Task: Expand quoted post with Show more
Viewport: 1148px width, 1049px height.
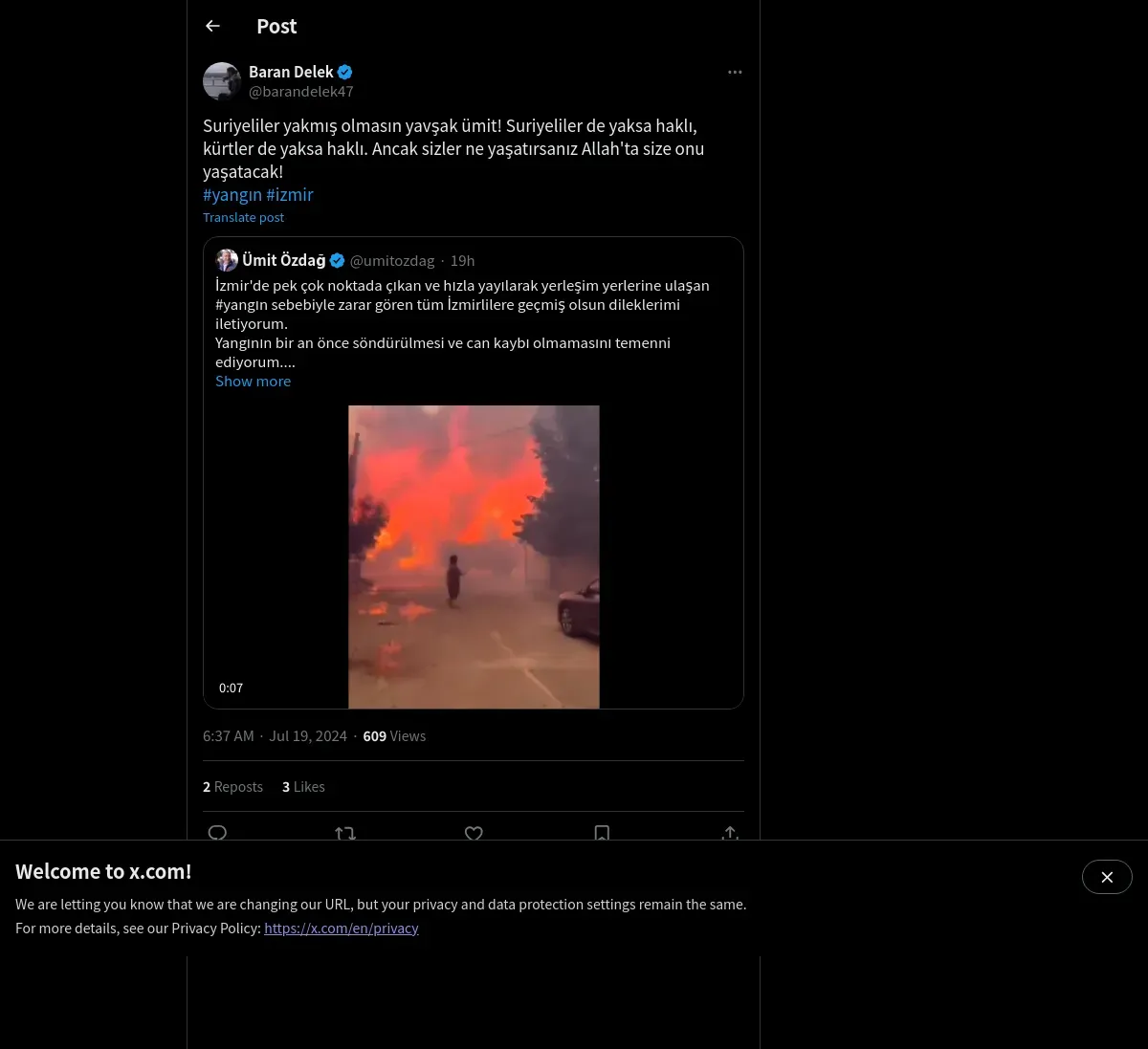Action: coord(253,381)
